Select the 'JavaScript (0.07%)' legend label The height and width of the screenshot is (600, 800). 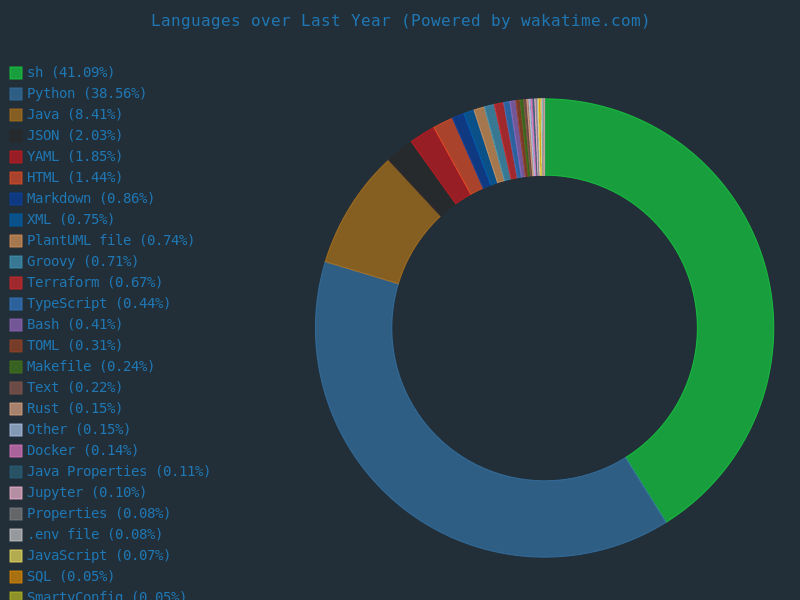point(98,555)
